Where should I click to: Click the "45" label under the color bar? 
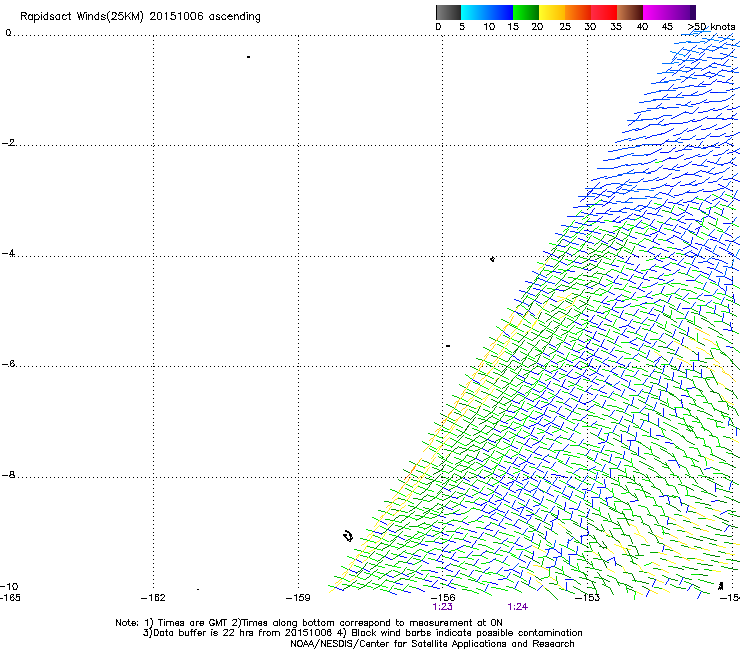pyautogui.click(x=667, y=27)
